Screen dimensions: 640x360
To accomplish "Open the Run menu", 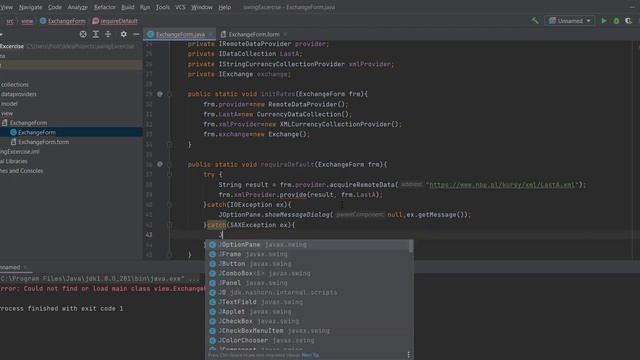I will (x=145, y=7).
